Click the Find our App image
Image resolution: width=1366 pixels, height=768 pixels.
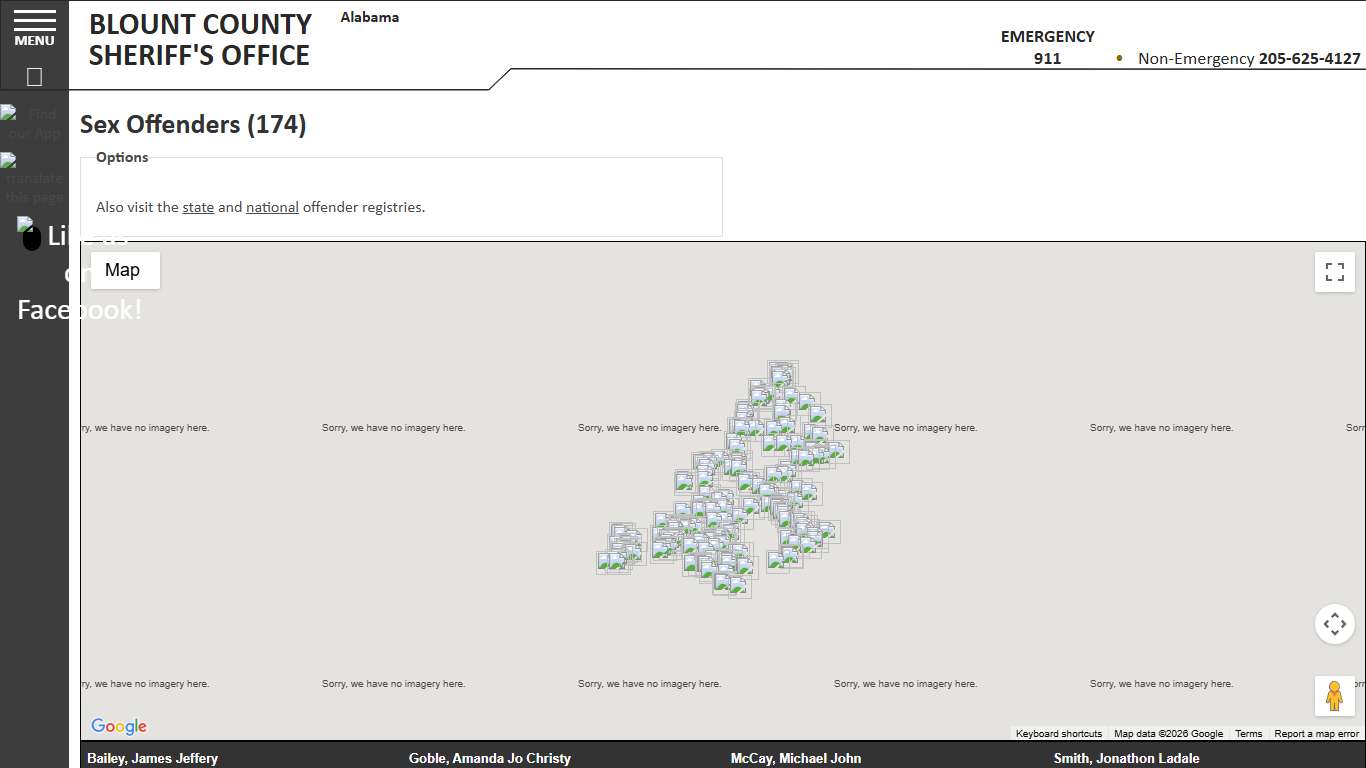(x=34, y=123)
